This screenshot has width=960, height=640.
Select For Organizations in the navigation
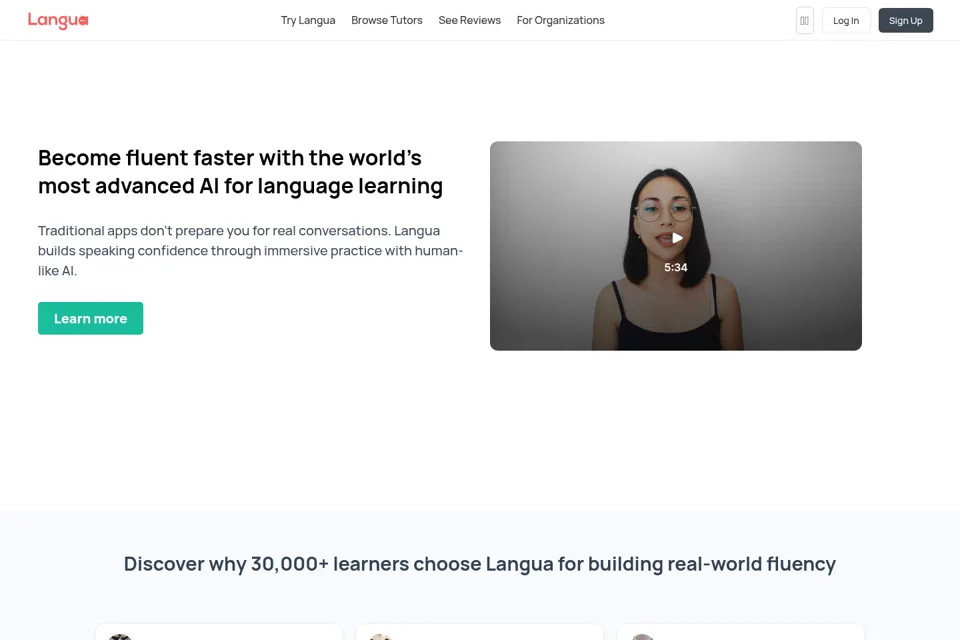[x=560, y=20]
